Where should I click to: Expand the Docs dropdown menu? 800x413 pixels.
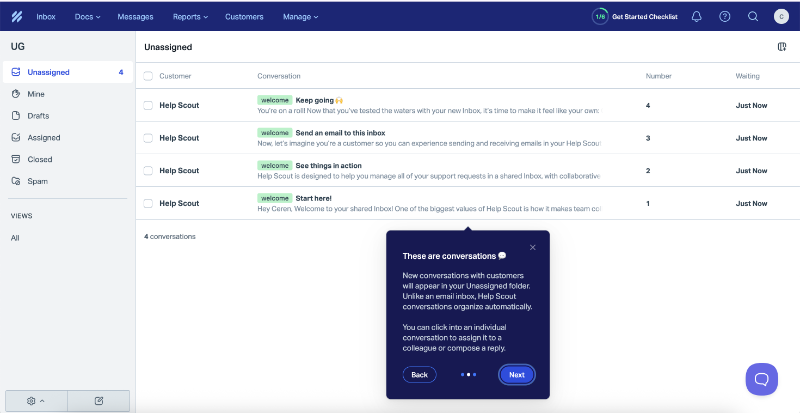87,16
